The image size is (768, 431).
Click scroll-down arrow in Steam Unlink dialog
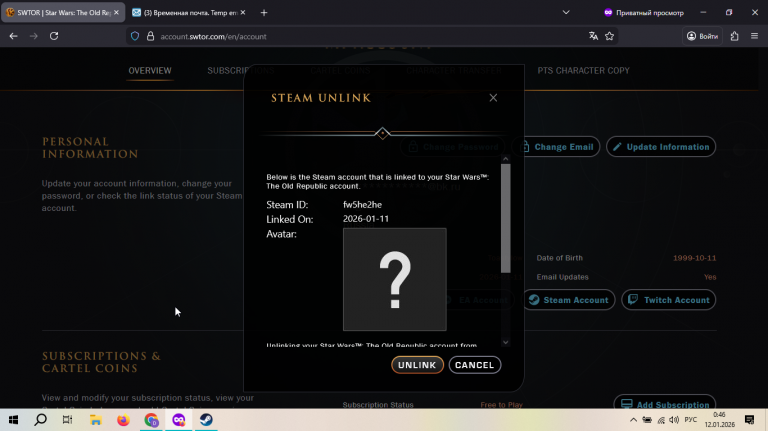coord(506,342)
